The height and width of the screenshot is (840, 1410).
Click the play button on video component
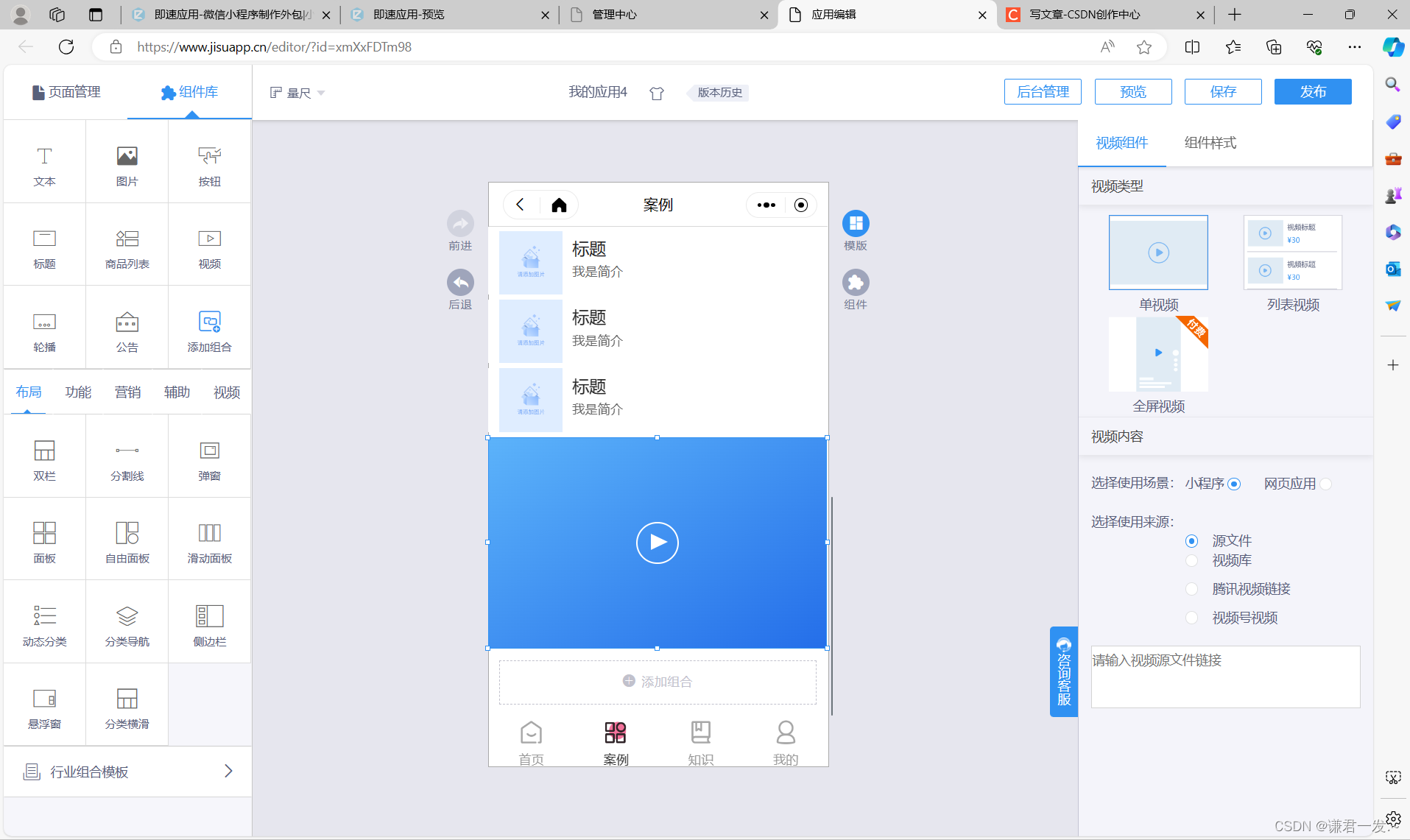click(657, 543)
